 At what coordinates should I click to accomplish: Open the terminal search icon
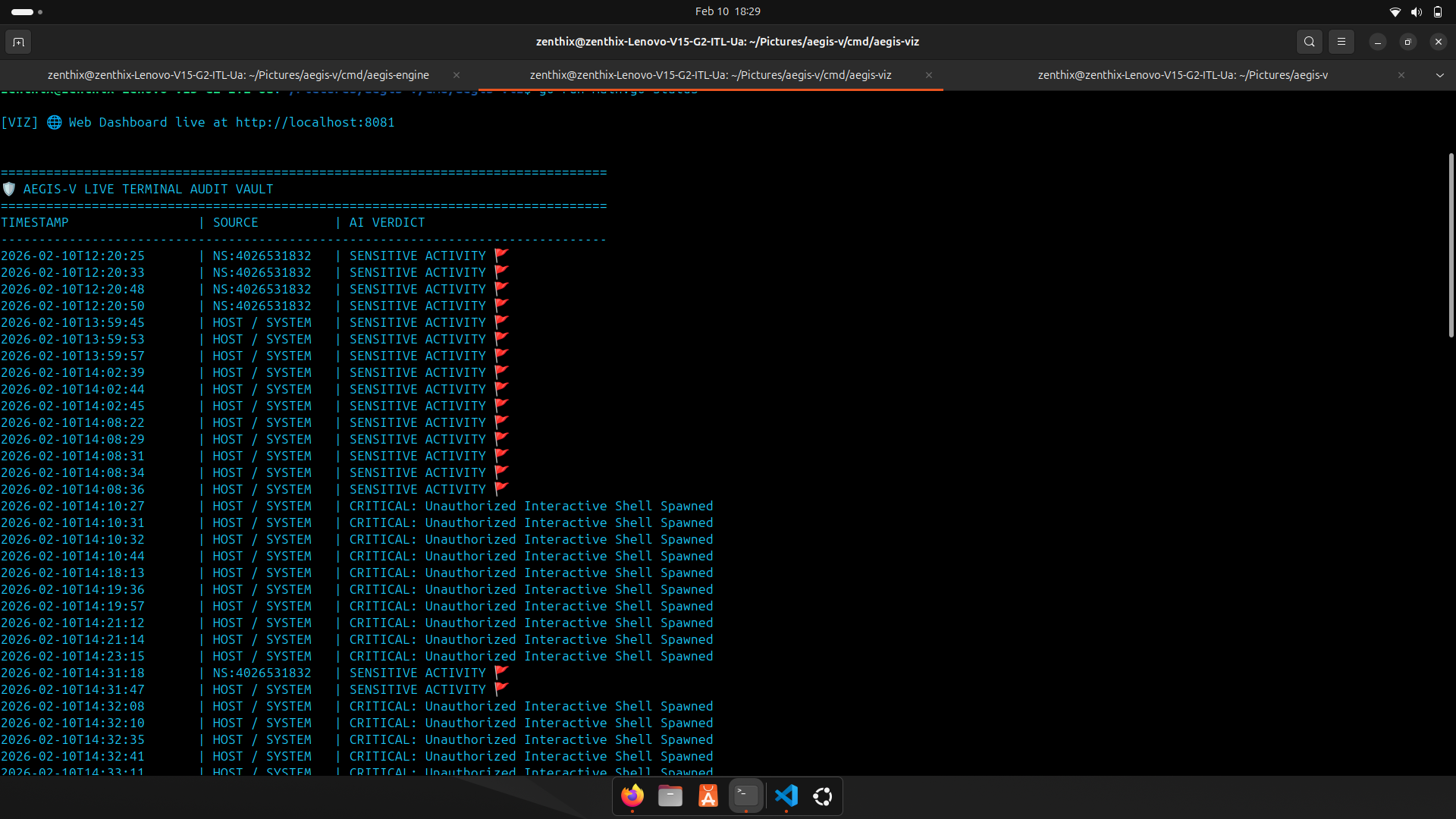[x=1309, y=42]
